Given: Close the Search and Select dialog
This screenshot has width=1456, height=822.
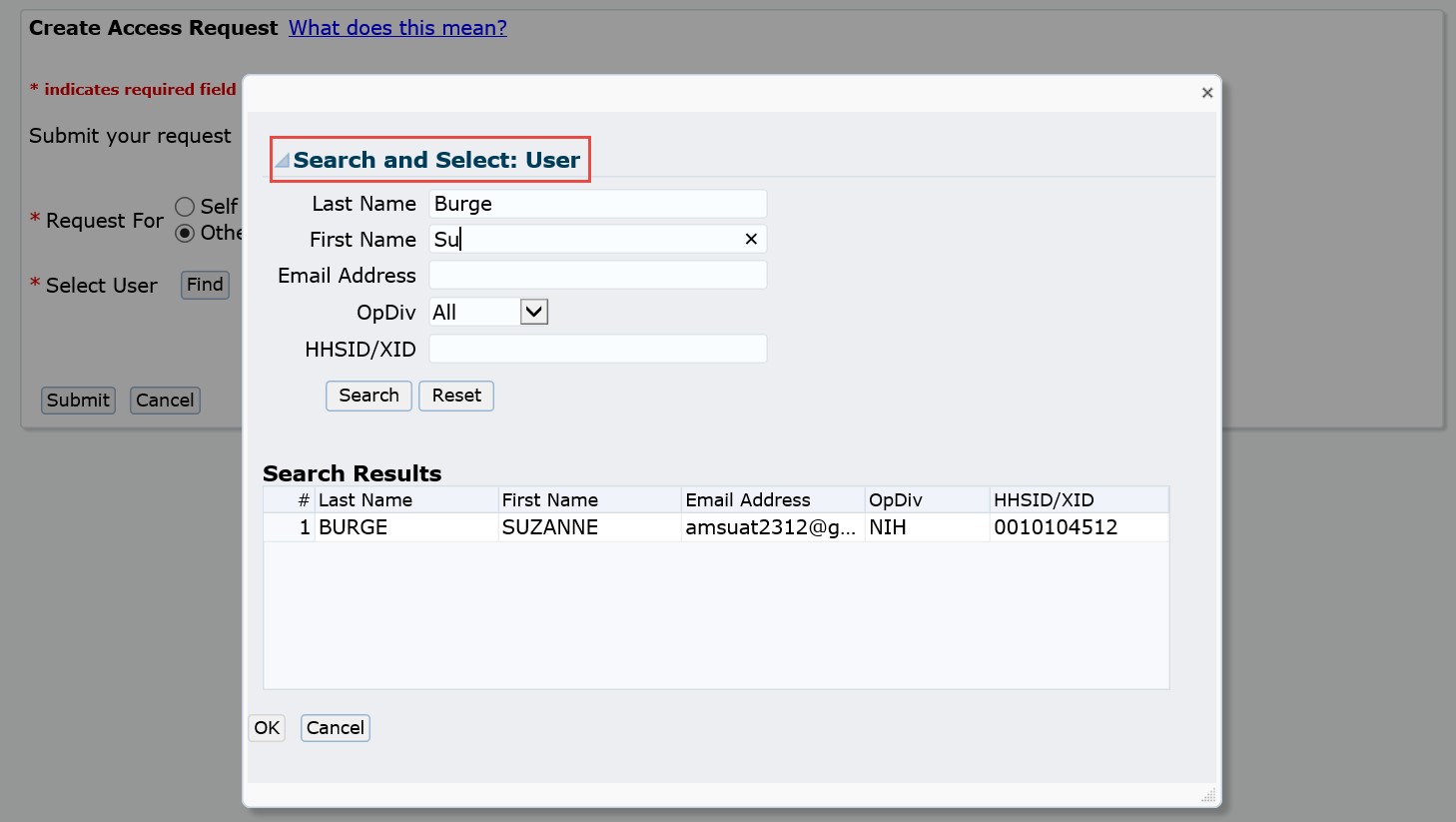Looking at the screenshot, I should coord(1206,93).
